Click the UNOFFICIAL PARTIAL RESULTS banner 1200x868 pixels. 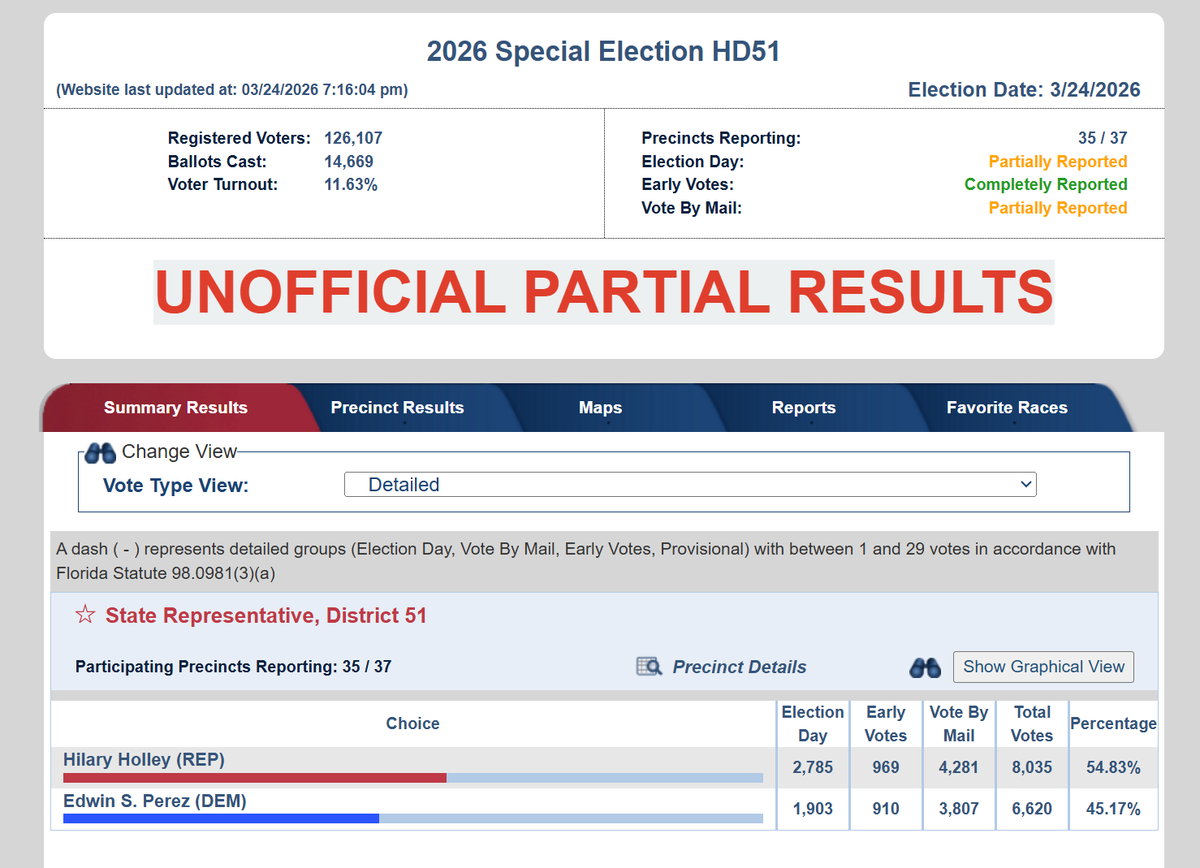(604, 292)
